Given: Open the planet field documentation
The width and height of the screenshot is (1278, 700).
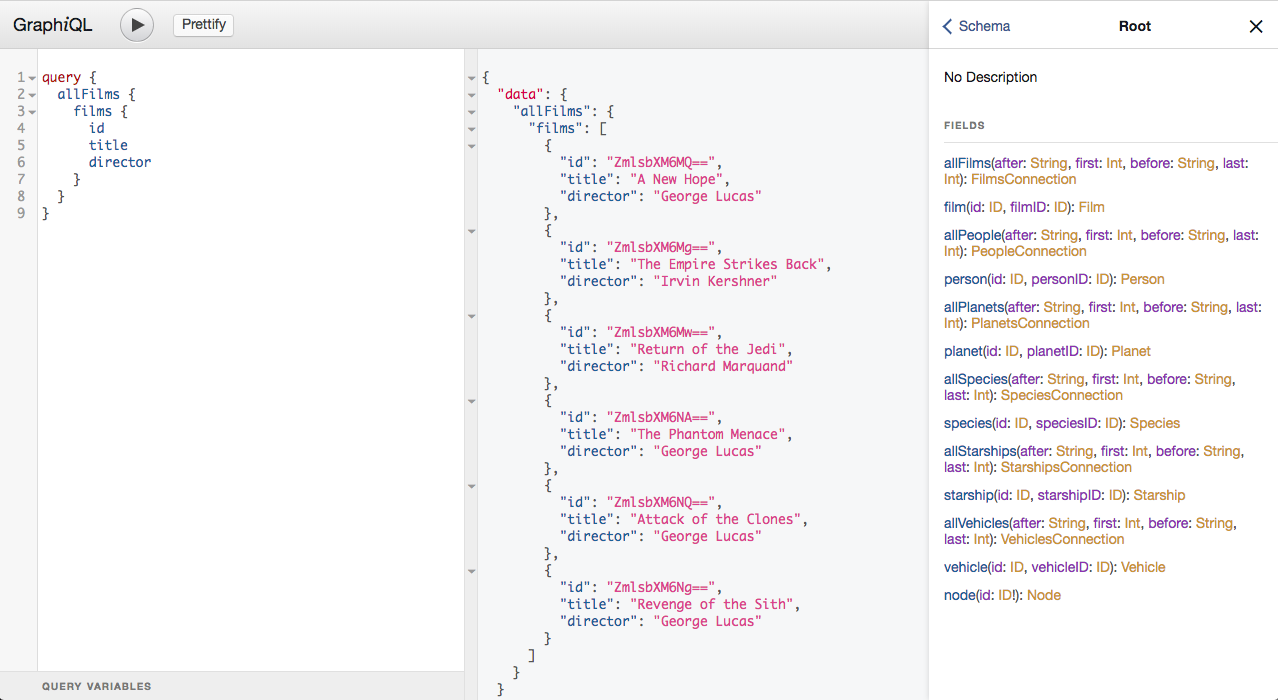Looking at the screenshot, I should [964, 351].
